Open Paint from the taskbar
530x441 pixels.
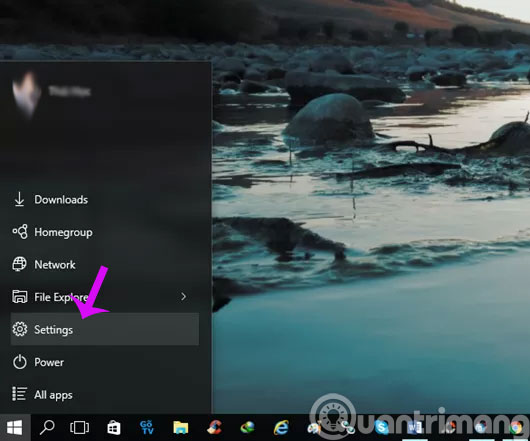[x=314, y=428]
